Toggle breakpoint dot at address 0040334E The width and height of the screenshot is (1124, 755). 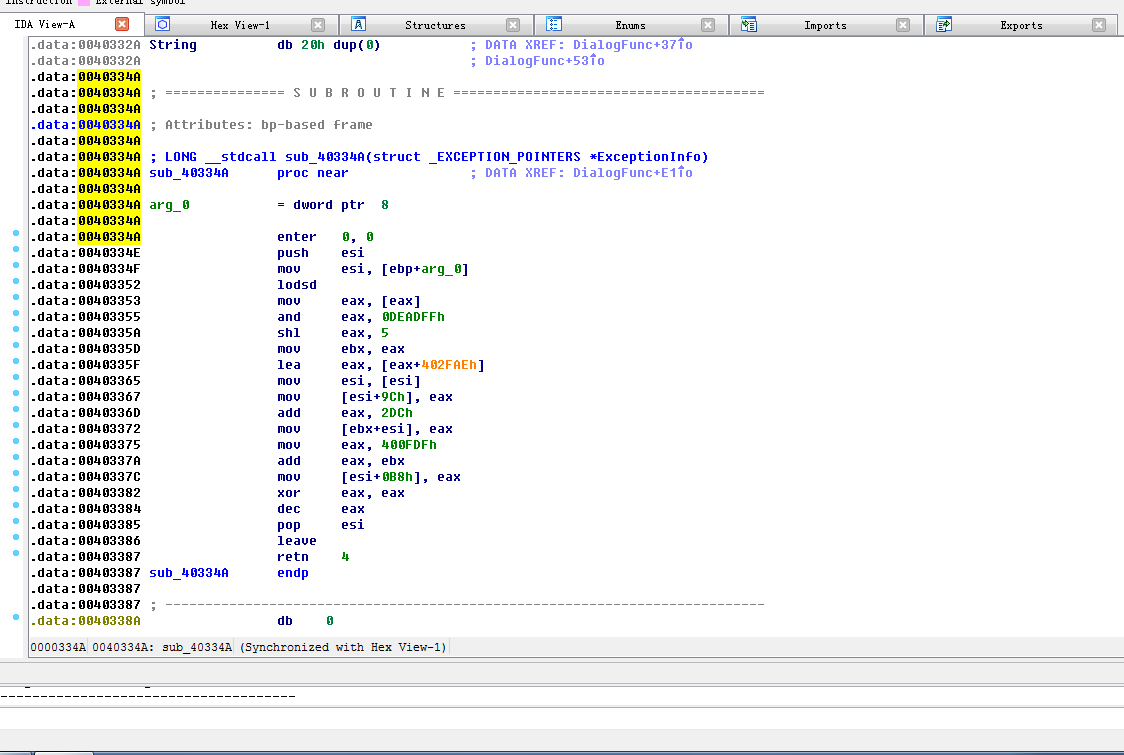[16, 249]
